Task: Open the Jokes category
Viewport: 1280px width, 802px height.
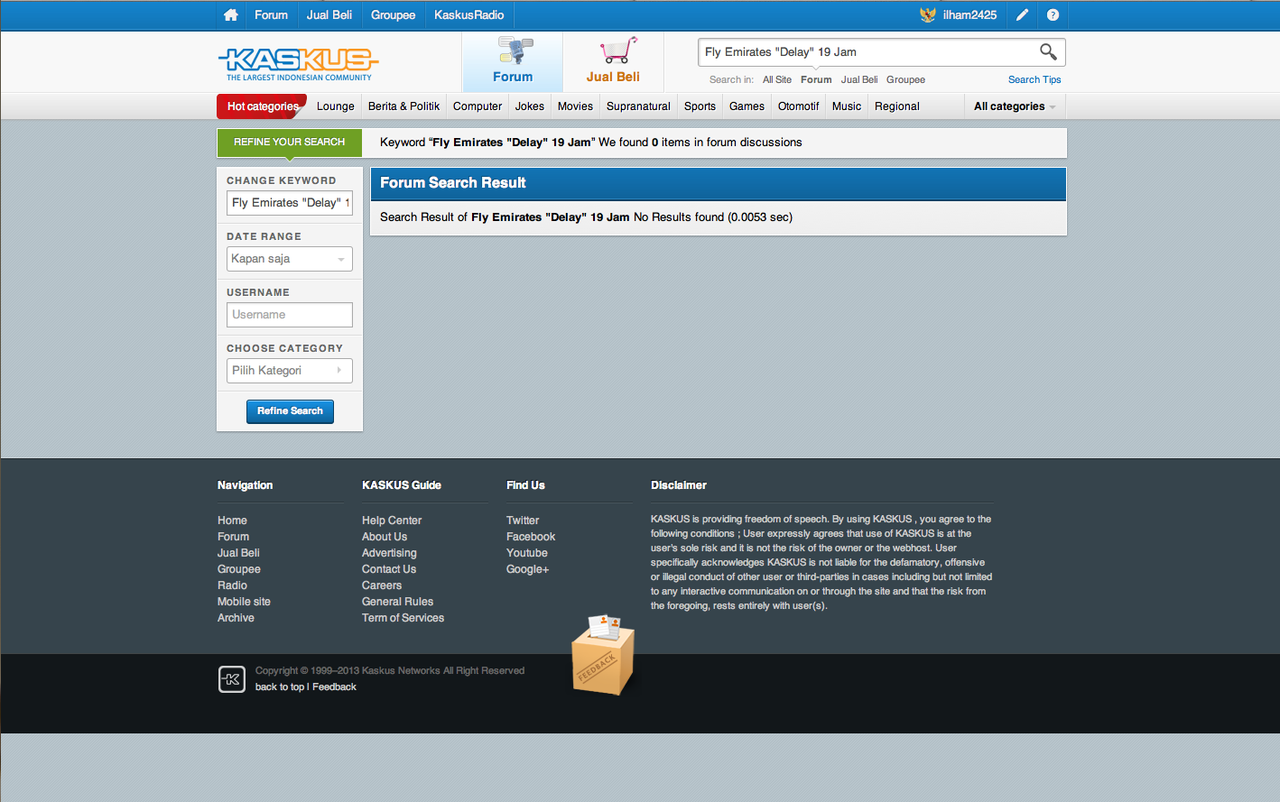Action: [x=530, y=106]
